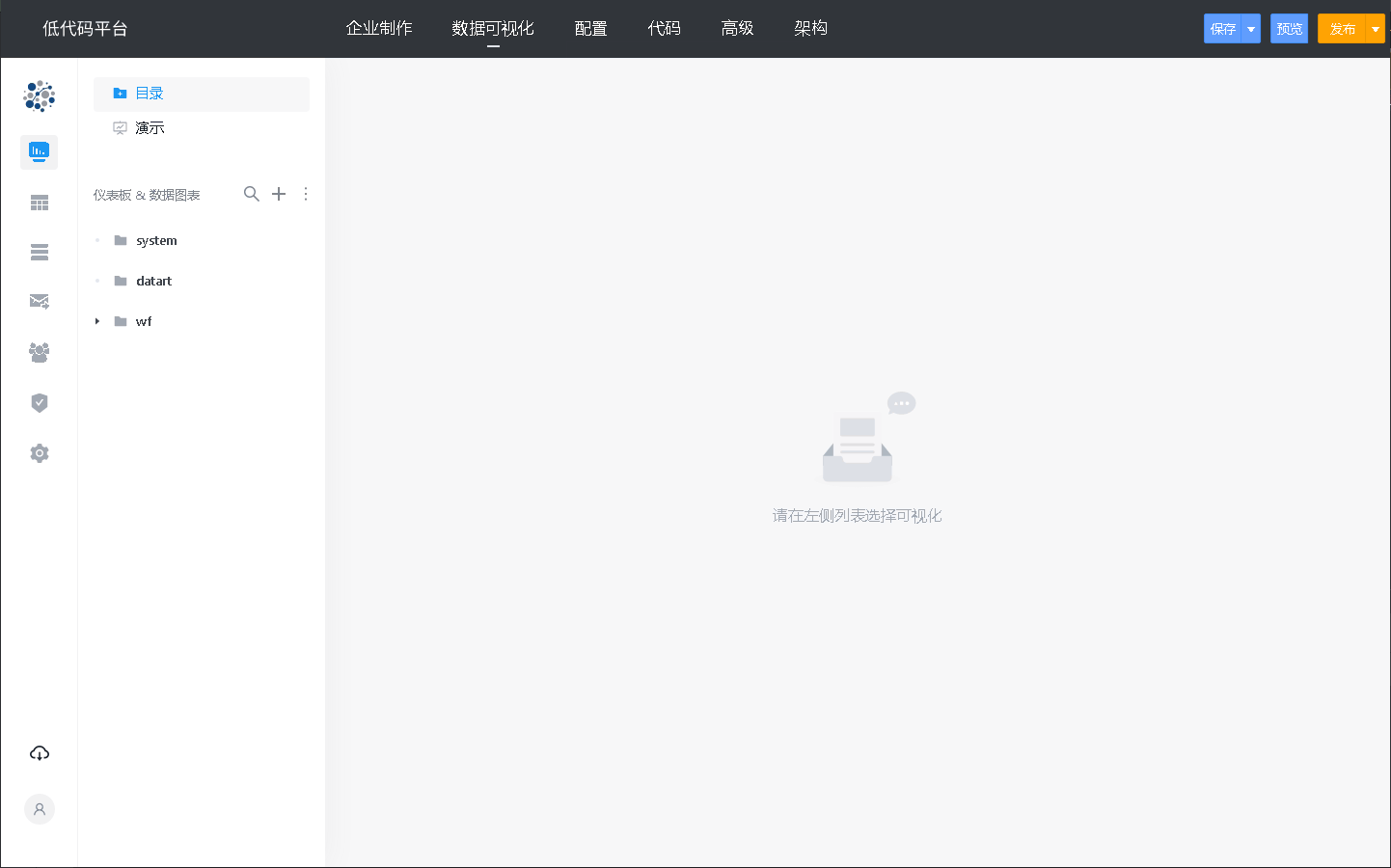
Task: Click the cloud download icon
Action: (x=40, y=753)
